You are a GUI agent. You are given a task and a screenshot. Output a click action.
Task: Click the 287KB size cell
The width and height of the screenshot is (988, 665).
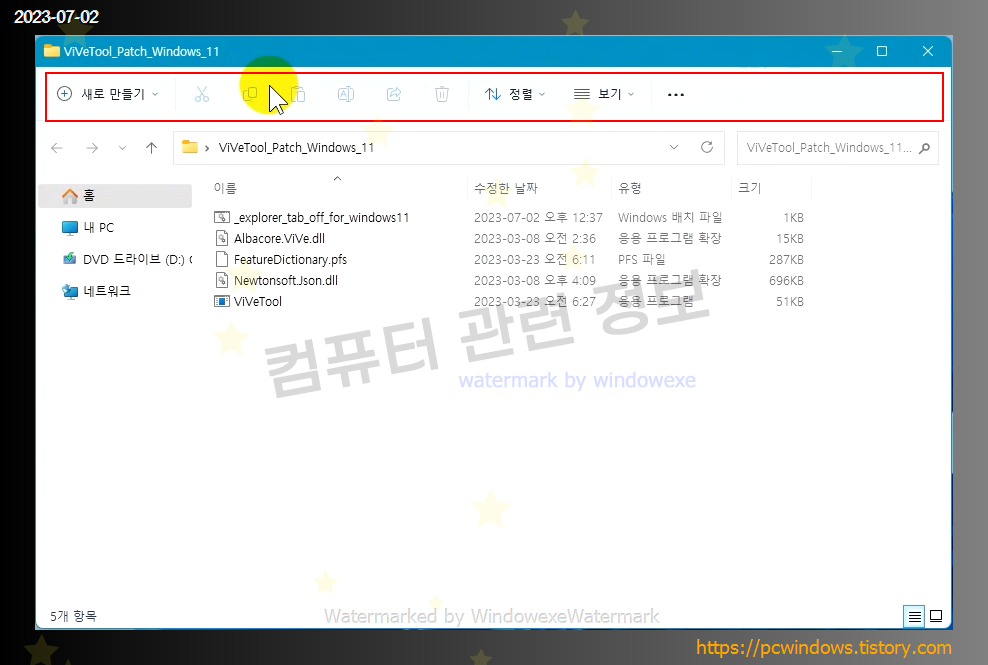(786, 260)
